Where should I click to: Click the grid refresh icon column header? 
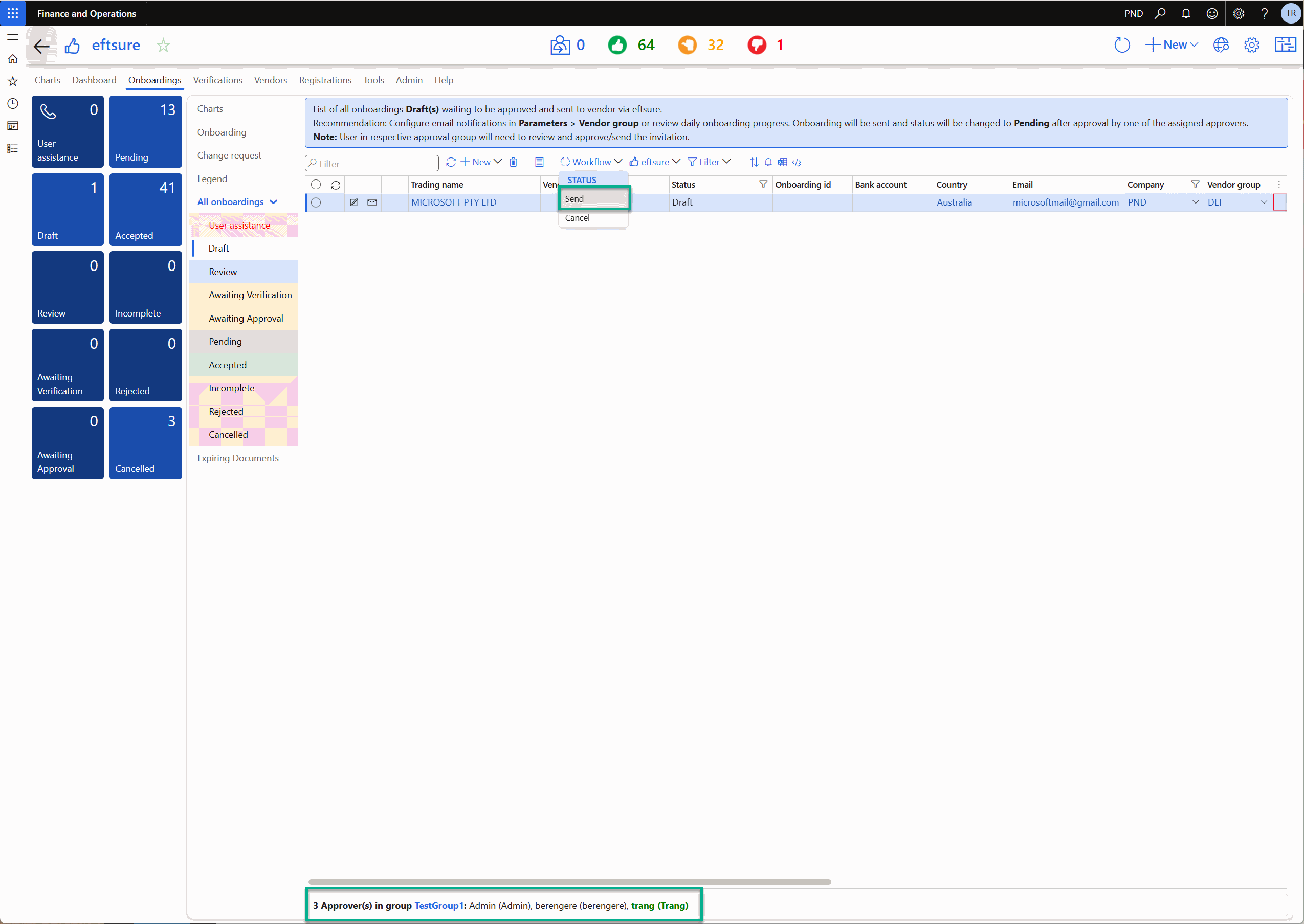point(336,185)
